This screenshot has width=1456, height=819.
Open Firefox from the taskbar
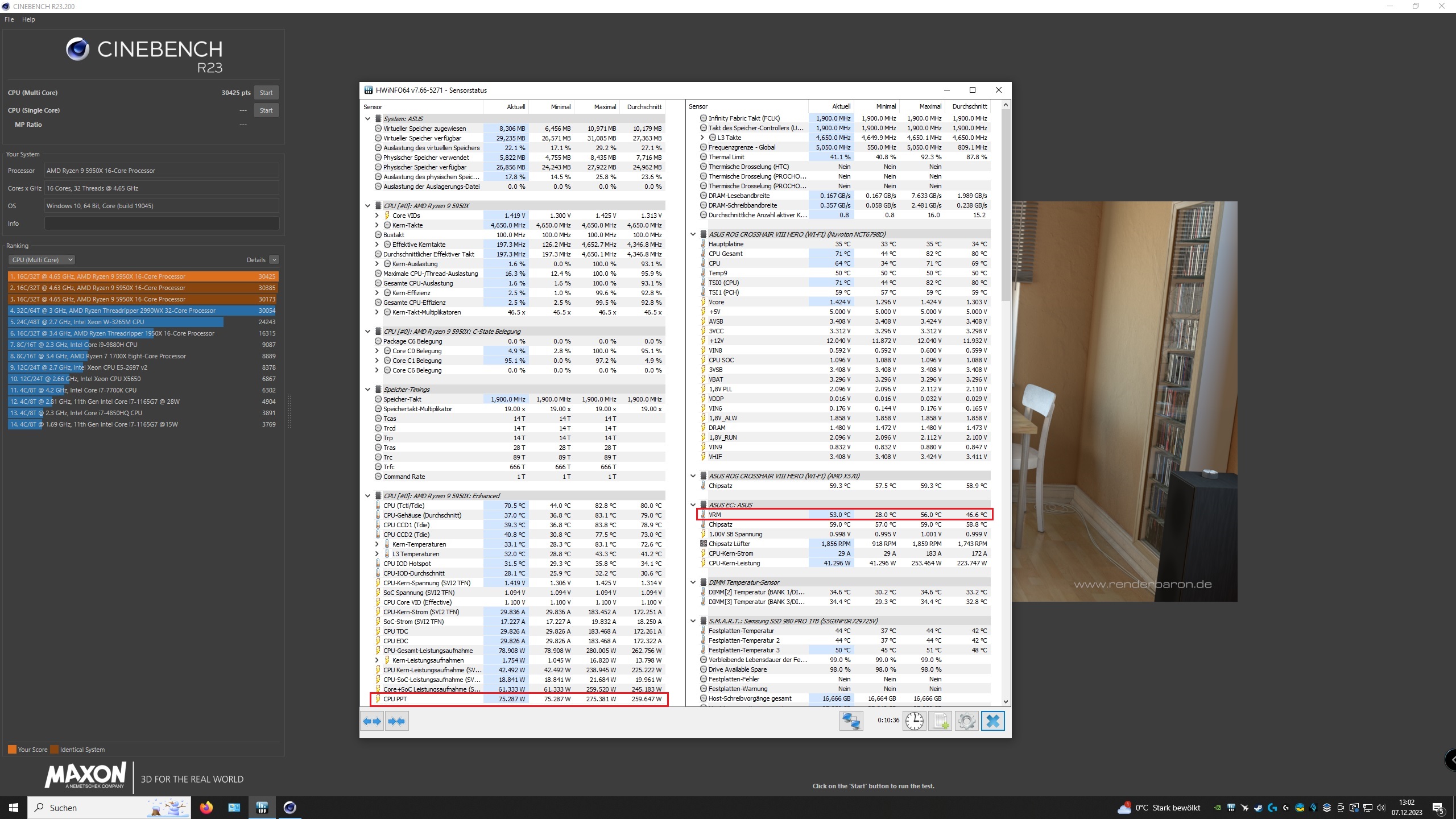point(206,808)
